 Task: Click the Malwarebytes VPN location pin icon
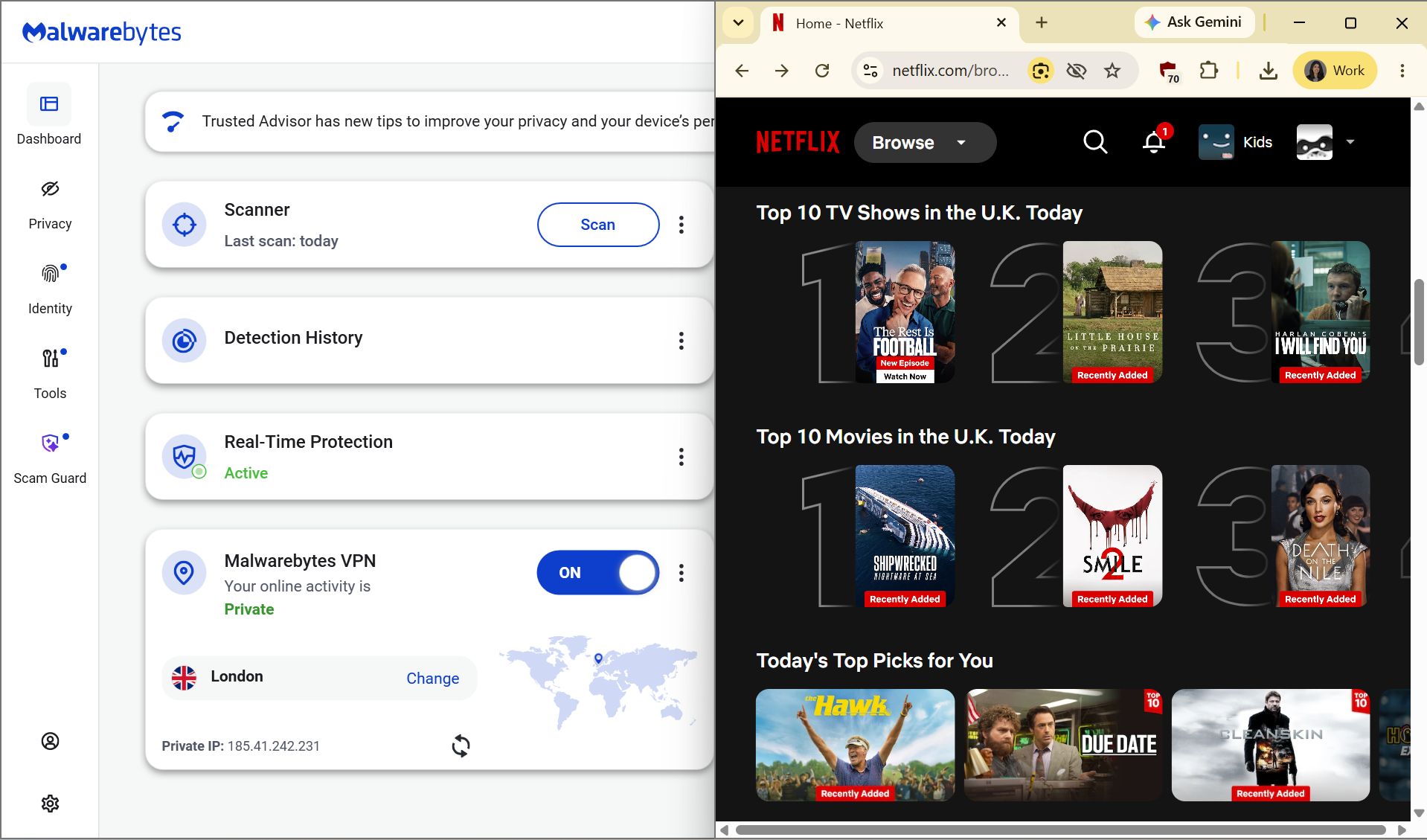184,572
